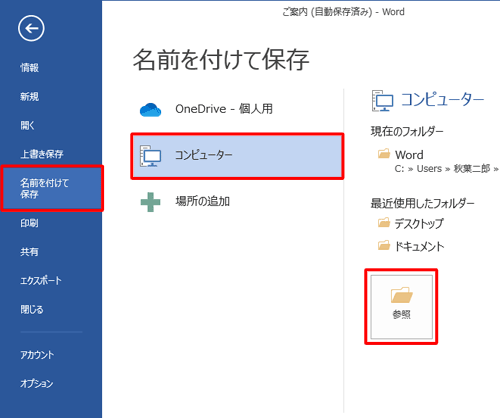Click the computer icon in the location list
Image resolution: width=500 pixels, height=418 pixels.
[x=150, y=156]
